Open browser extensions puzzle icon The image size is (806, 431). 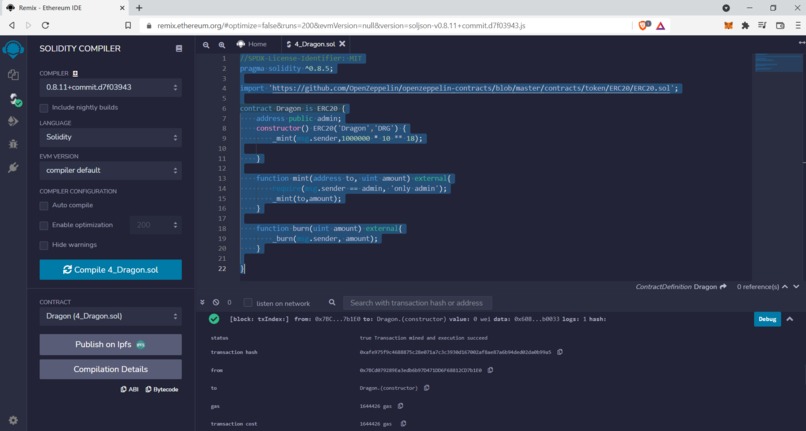(x=745, y=25)
